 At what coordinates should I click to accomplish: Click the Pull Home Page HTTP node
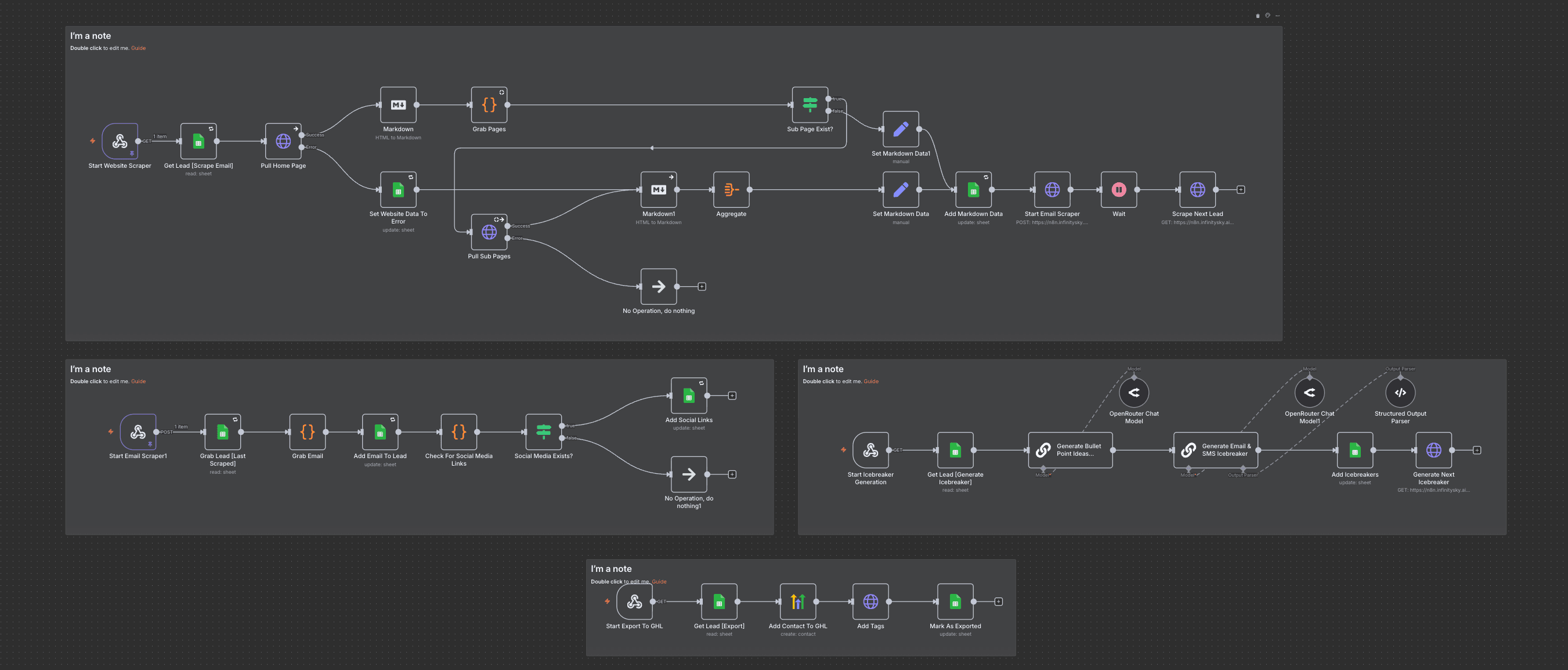(283, 141)
